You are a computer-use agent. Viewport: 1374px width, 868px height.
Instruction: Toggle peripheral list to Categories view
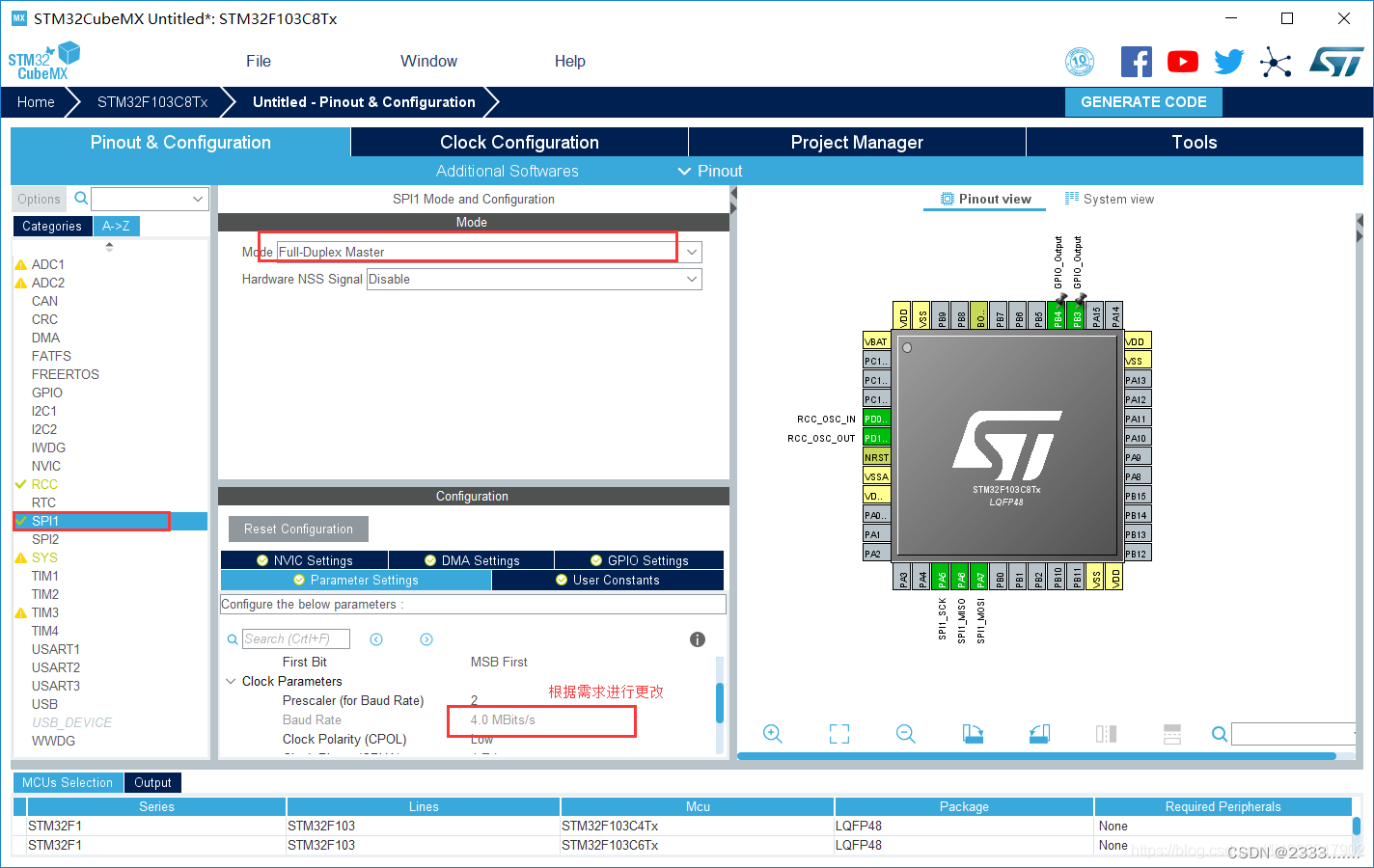click(52, 226)
